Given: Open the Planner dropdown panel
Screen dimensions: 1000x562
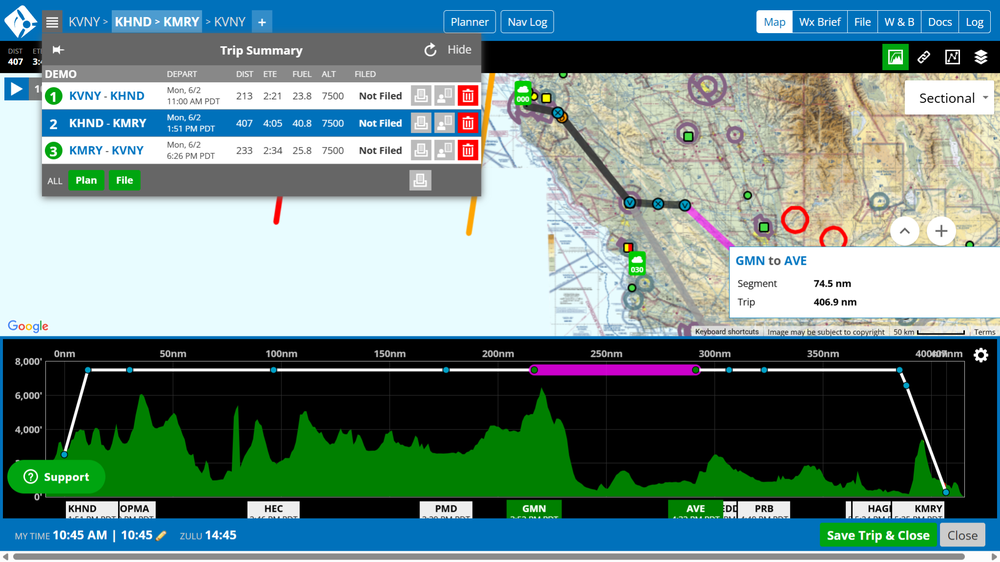Looking at the screenshot, I should point(469,21).
